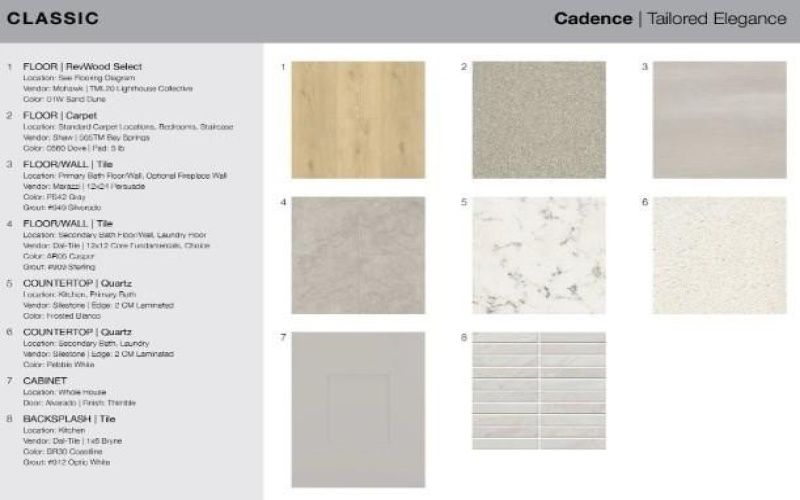
Task: Click the gray Persuade tile swatch numbered 3
Action: coord(720,119)
